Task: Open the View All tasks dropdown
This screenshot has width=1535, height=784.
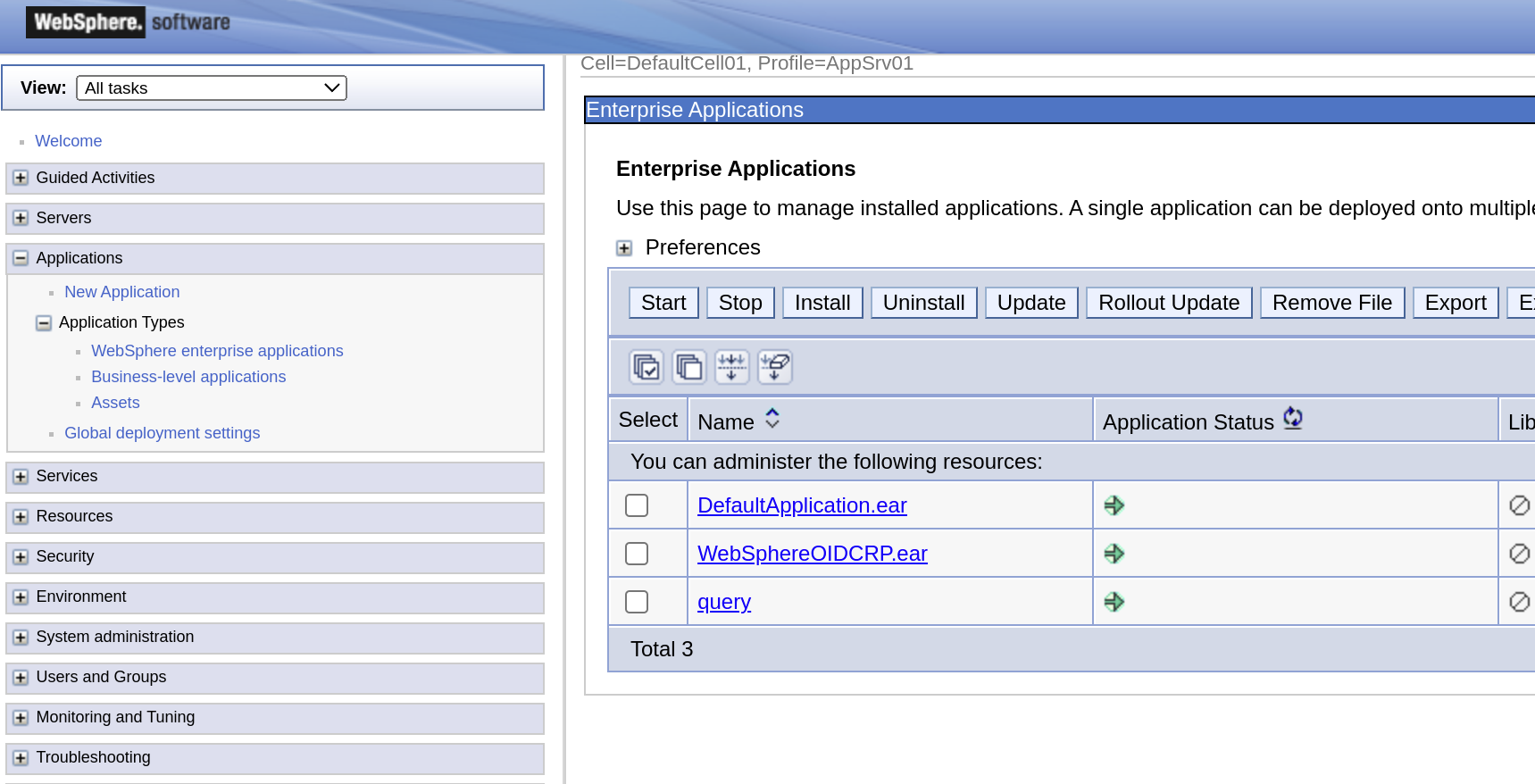Action: [x=212, y=88]
